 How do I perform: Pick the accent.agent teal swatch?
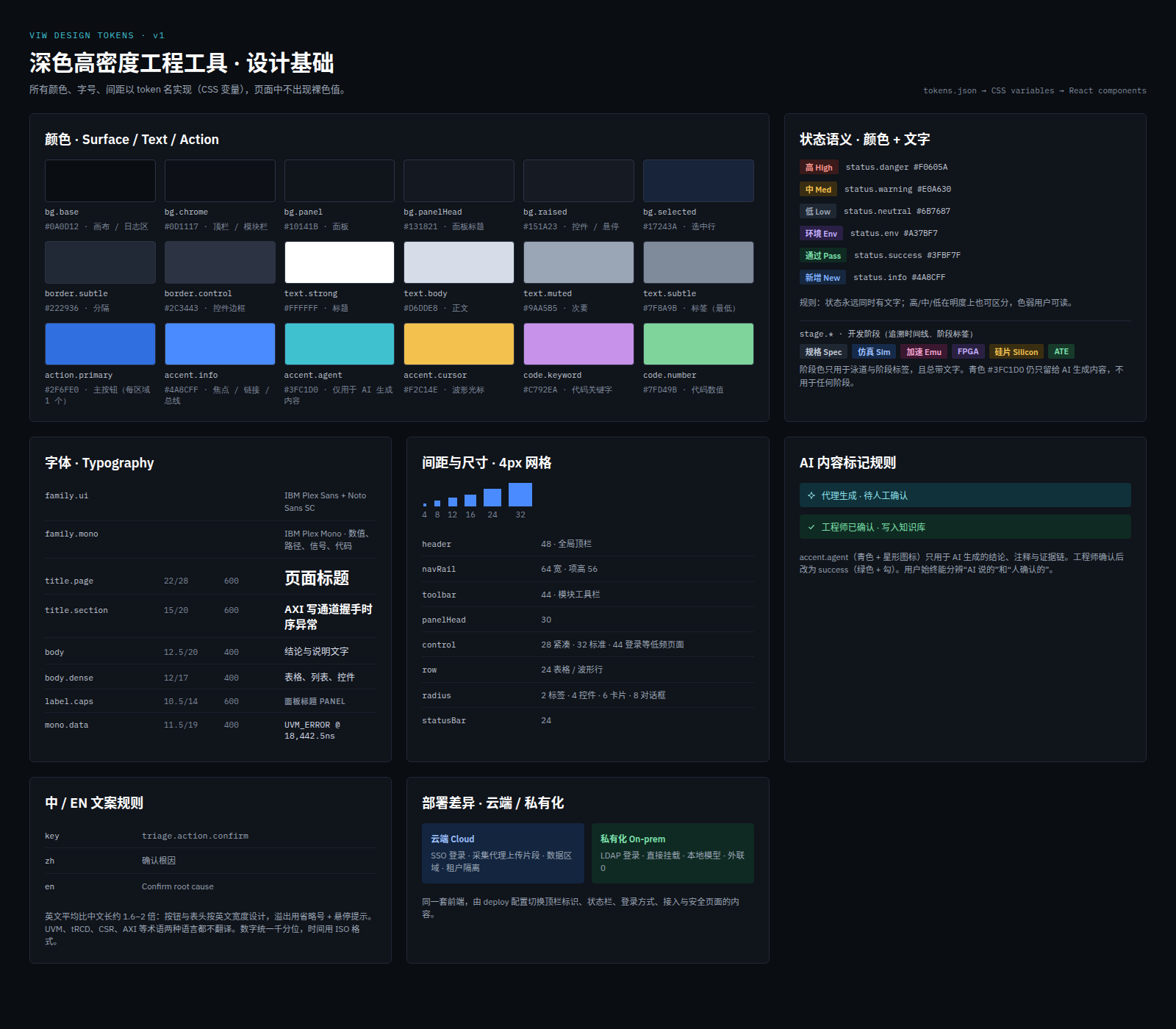[340, 344]
